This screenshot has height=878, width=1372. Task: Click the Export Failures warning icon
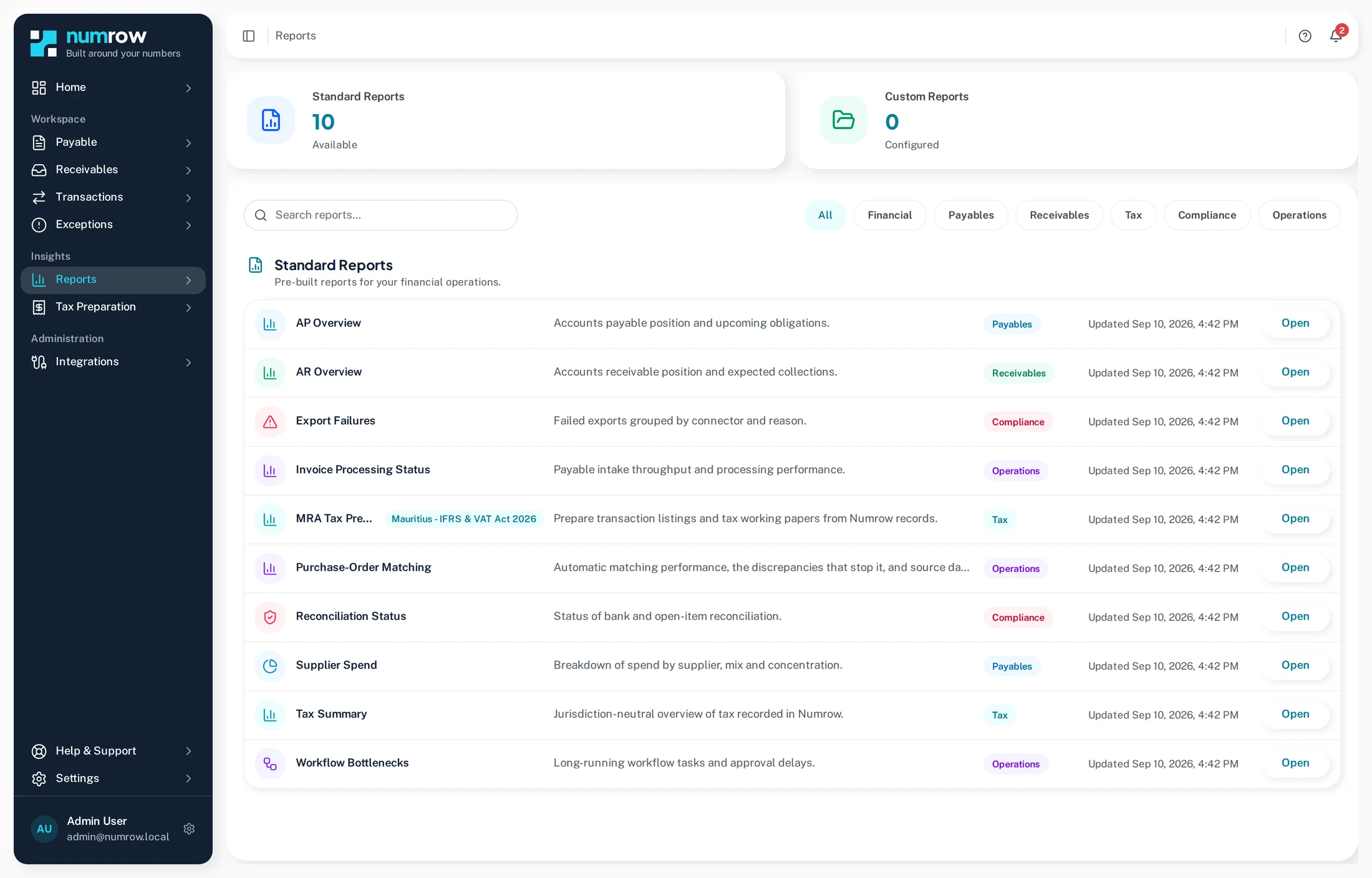coord(270,422)
